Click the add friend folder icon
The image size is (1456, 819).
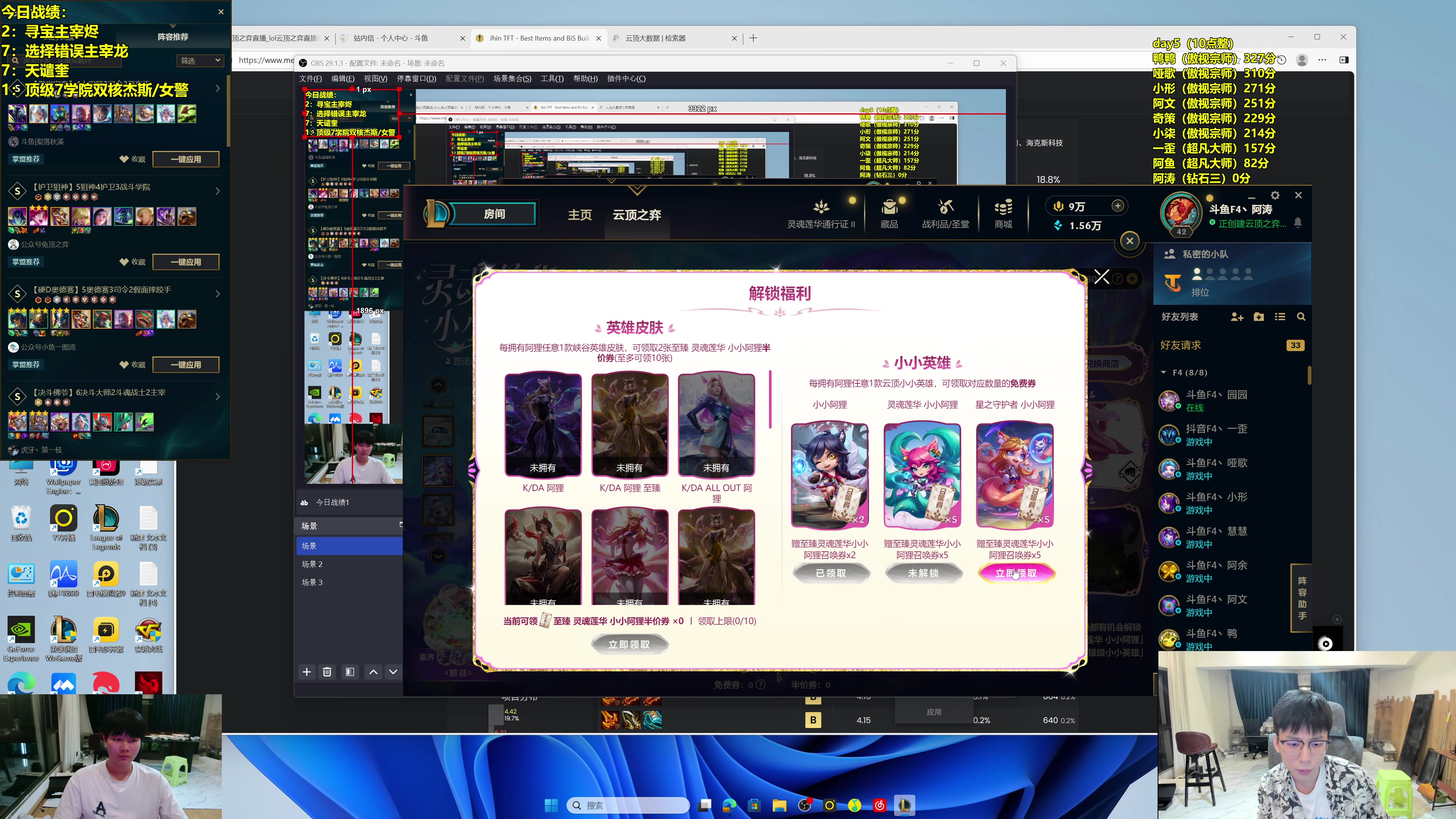[1258, 317]
